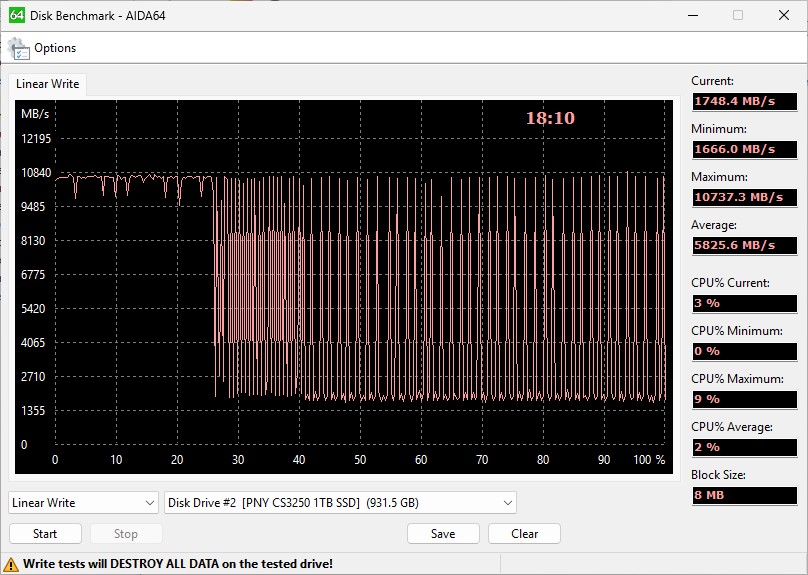
Task: Click the Block Size 8 MB field
Action: (744, 495)
